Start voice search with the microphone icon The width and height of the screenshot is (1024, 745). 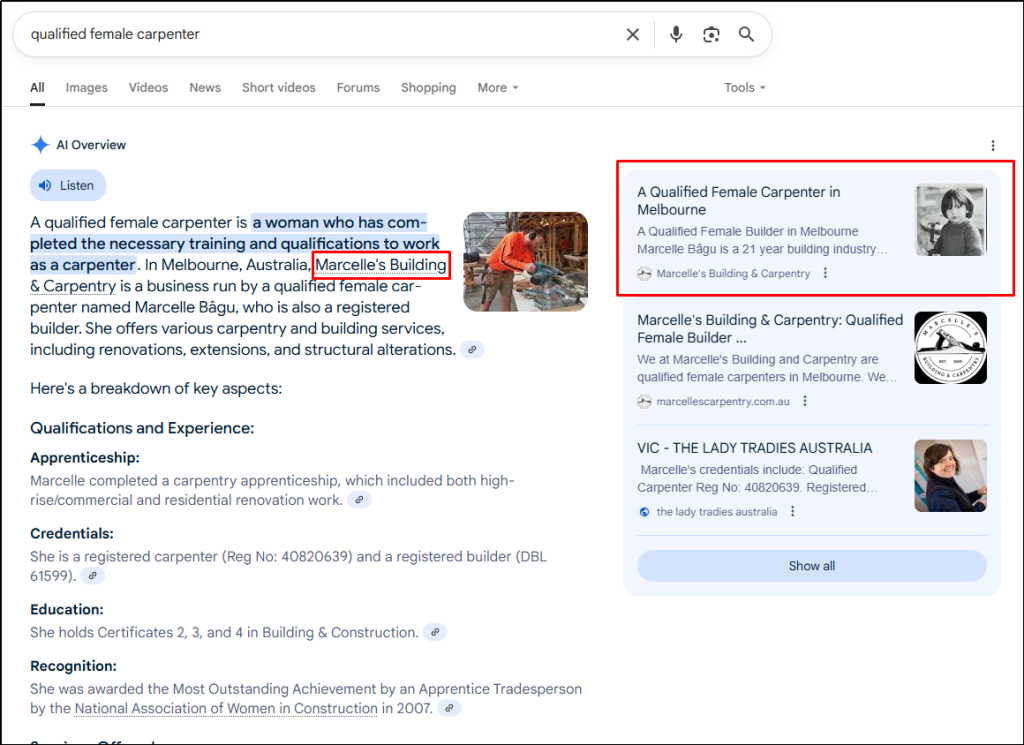(x=676, y=35)
